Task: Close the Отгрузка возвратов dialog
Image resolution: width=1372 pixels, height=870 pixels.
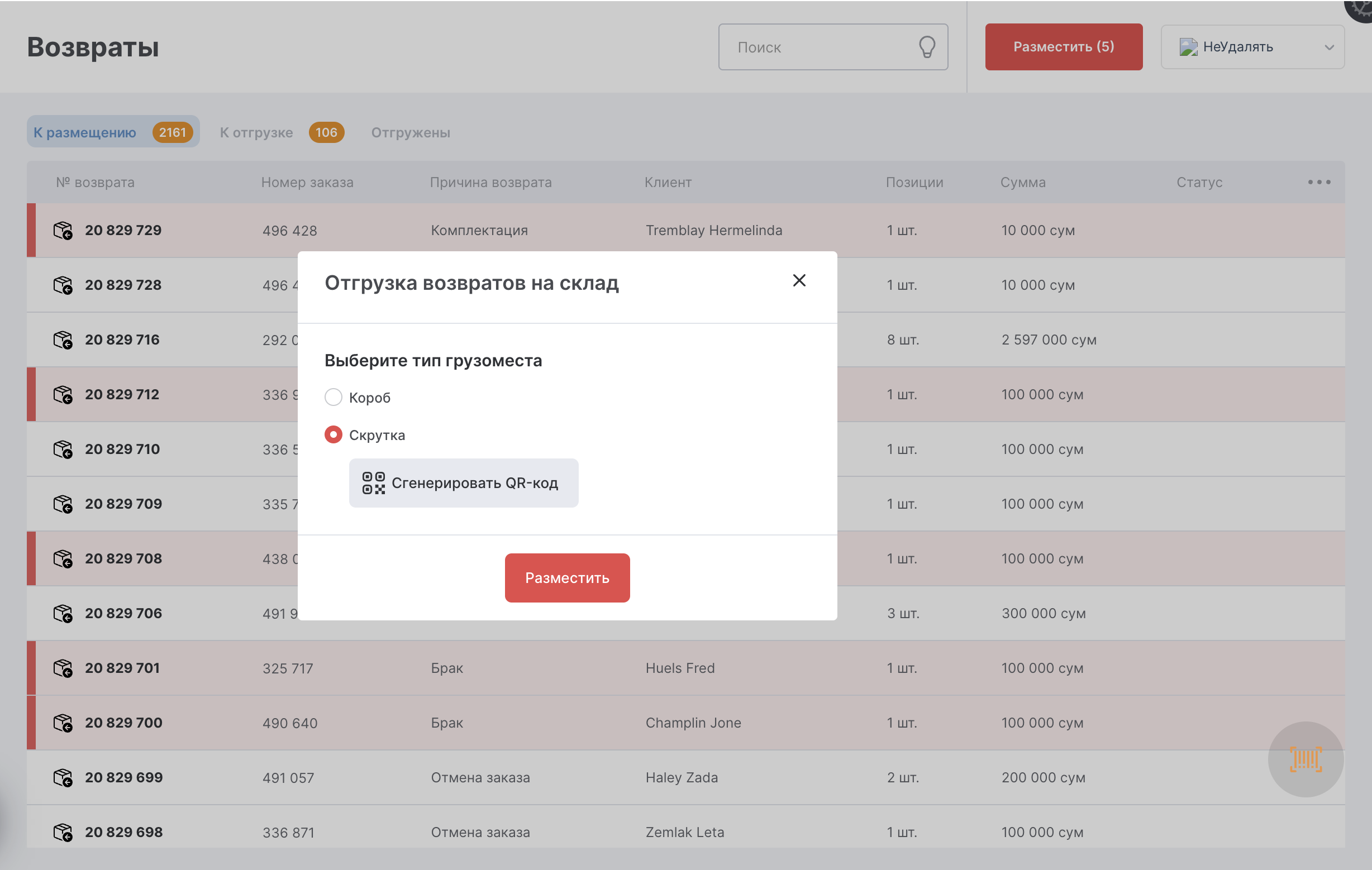Action: (x=799, y=280)
